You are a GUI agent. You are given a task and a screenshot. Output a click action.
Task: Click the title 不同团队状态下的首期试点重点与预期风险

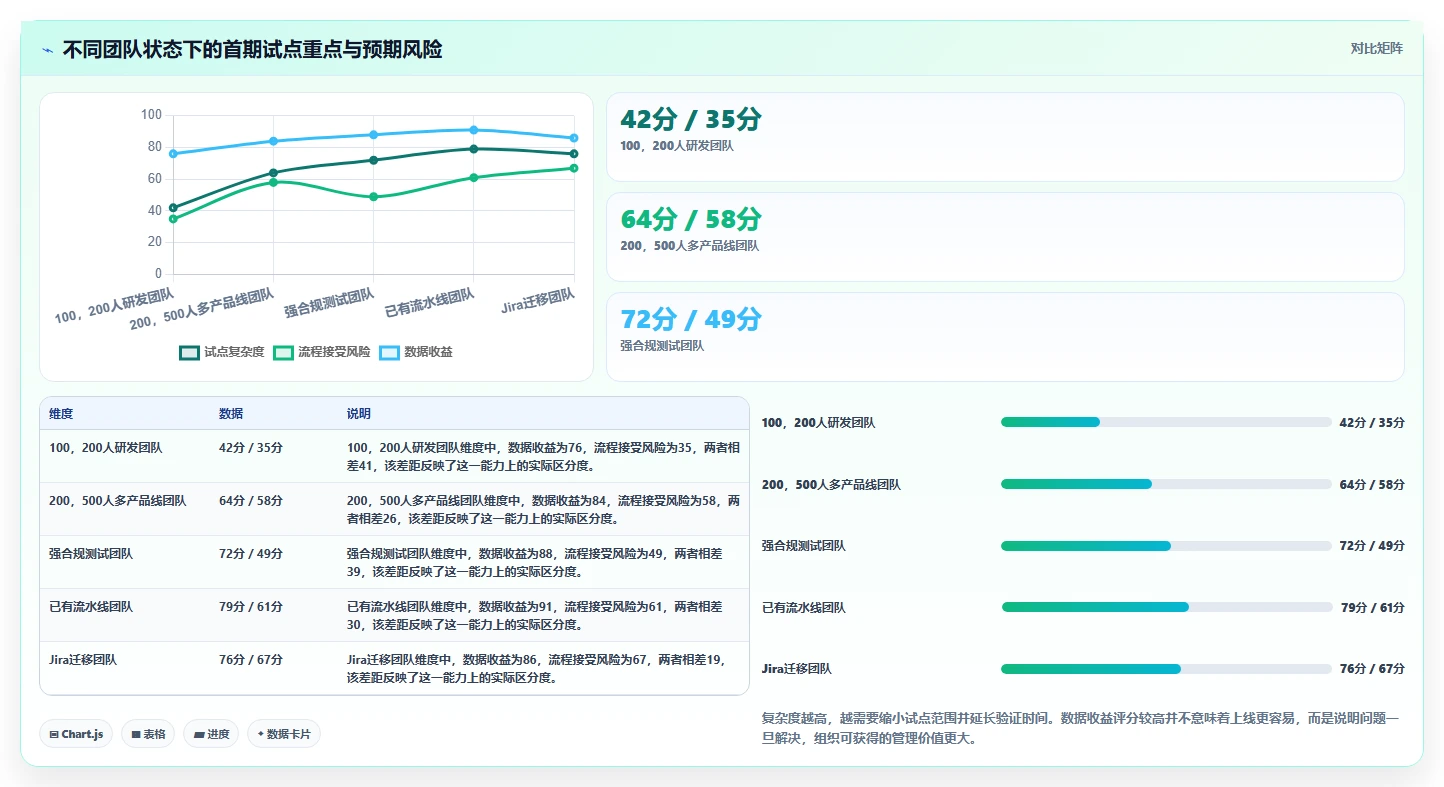click(252, 50)
